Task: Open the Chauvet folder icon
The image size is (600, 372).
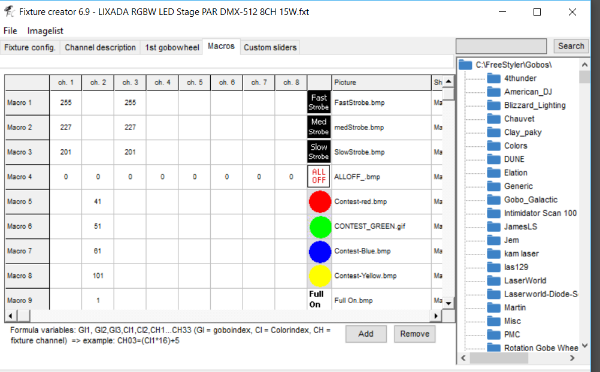Action: pyautogui.click(x=494, y=119)
